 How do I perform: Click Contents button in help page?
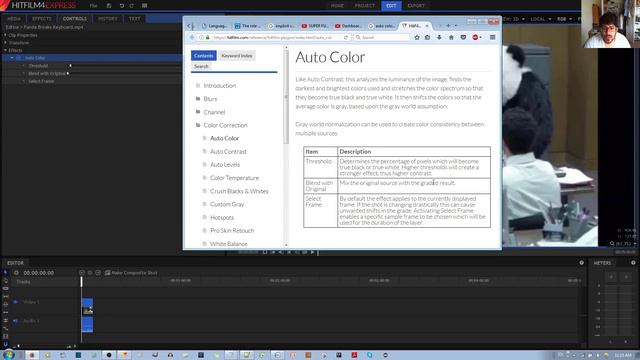[204, 56]
